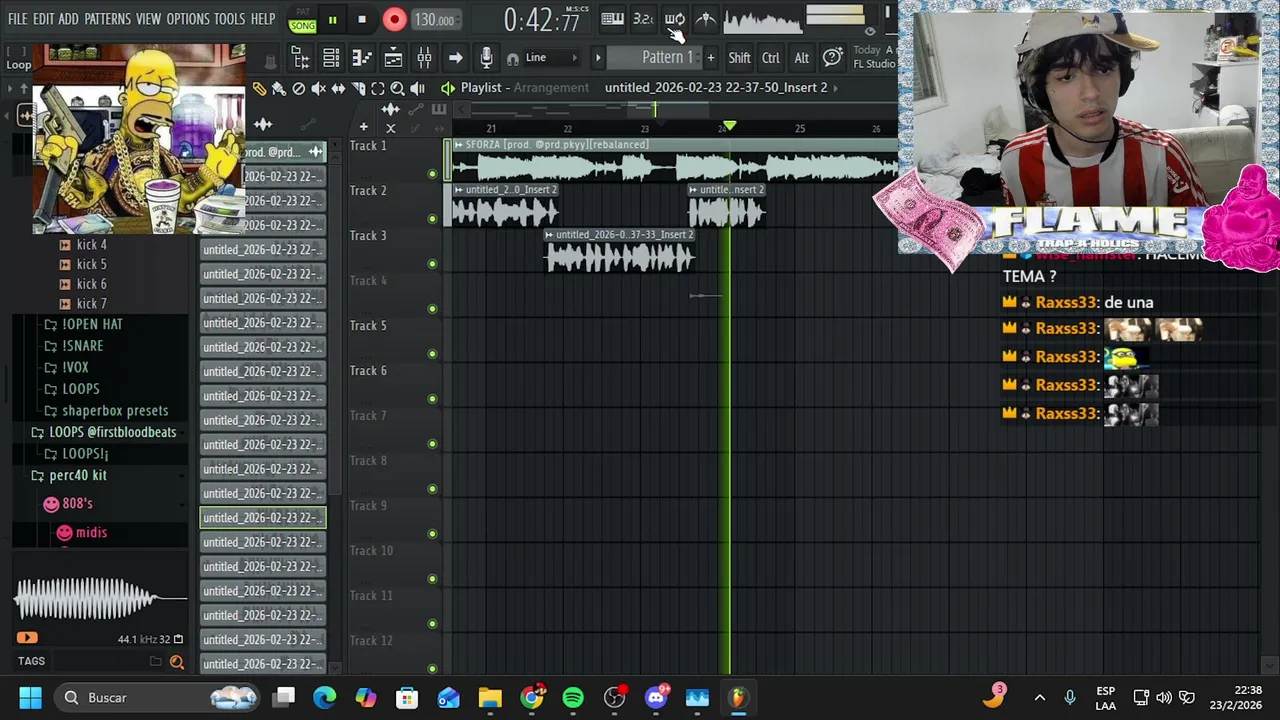Image resolution: width=1280 pixels, height=720 pixels.
Task: Open the ADD menu
Action: click(x=68, y=19)
